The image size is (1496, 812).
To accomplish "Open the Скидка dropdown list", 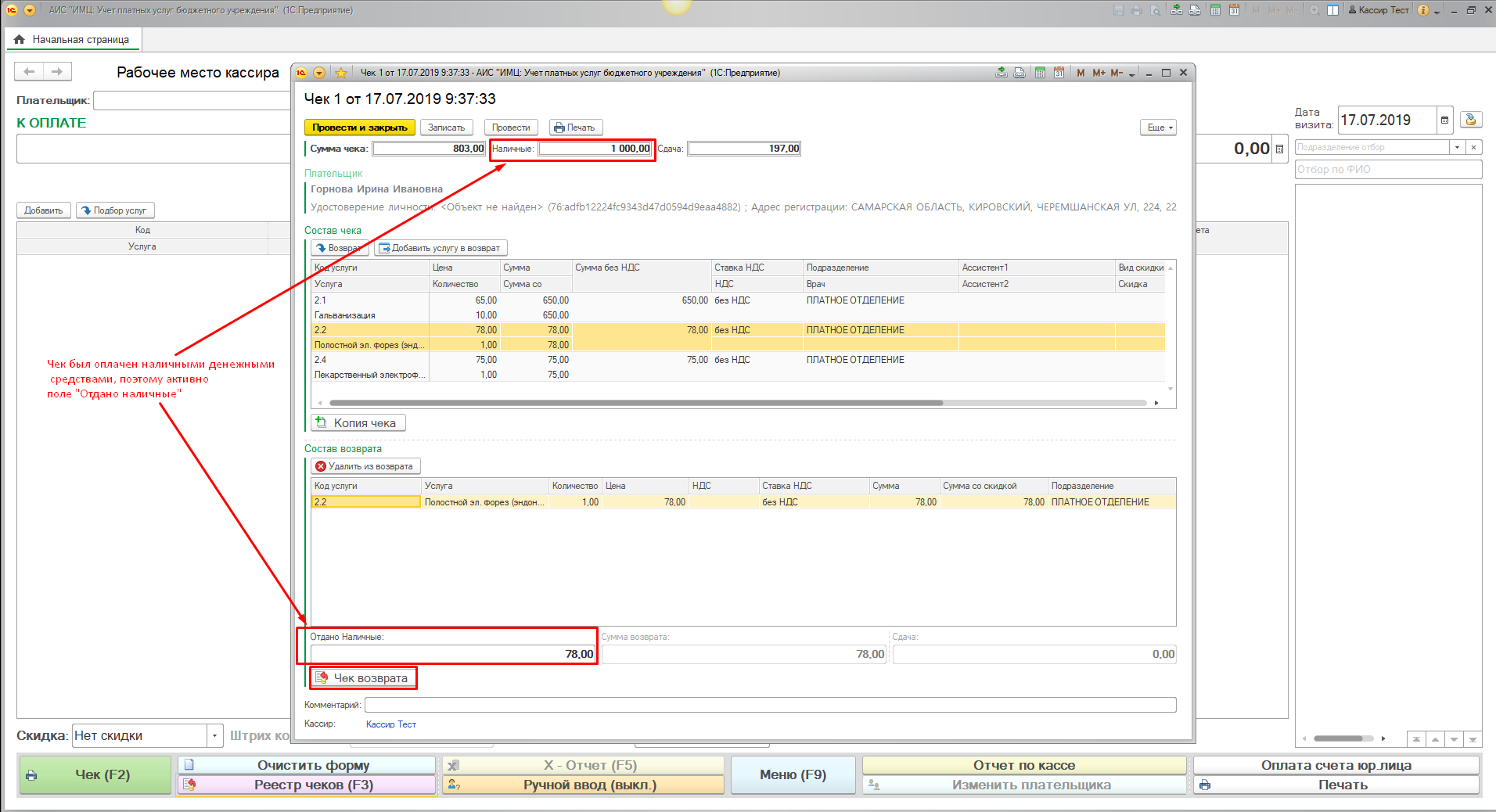I will 214,736.
